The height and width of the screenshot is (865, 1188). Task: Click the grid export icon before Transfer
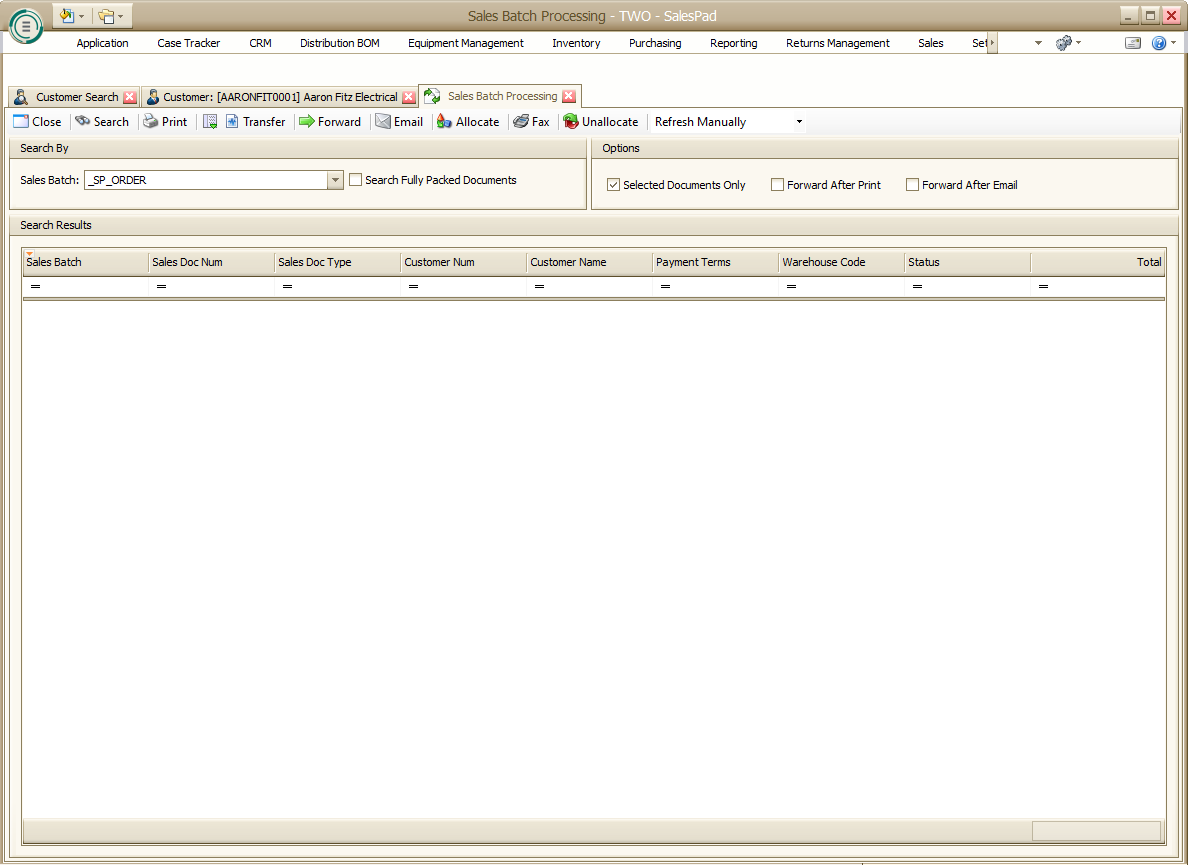[210, 122]
